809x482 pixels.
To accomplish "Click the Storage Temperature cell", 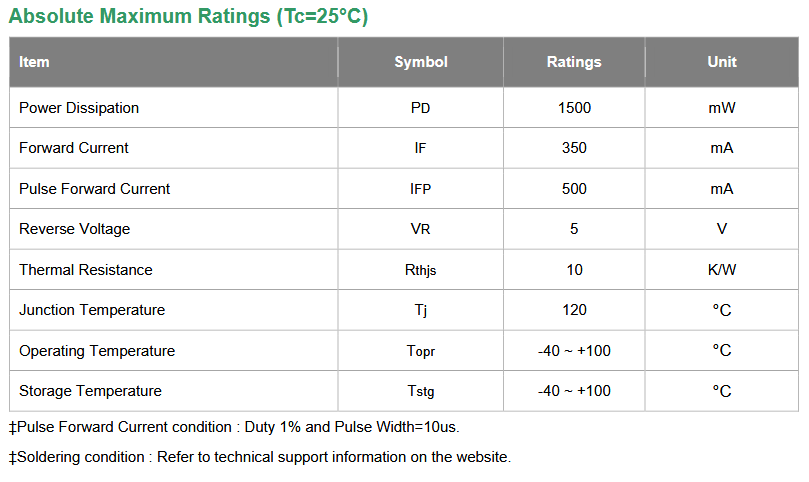I will [173, 391].
